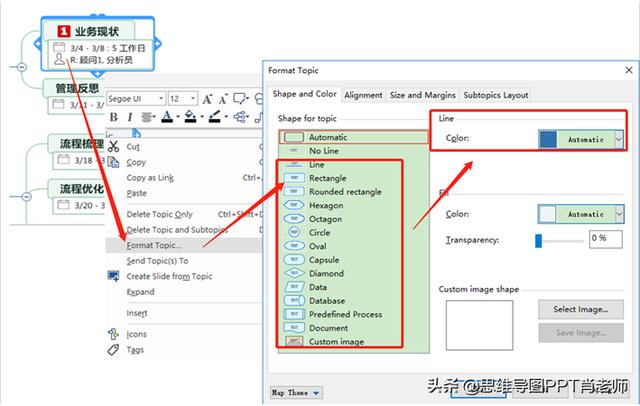640x406 pixels.
Task: Toggle Italic in the mini toolbar
Action: pos(130,118)
